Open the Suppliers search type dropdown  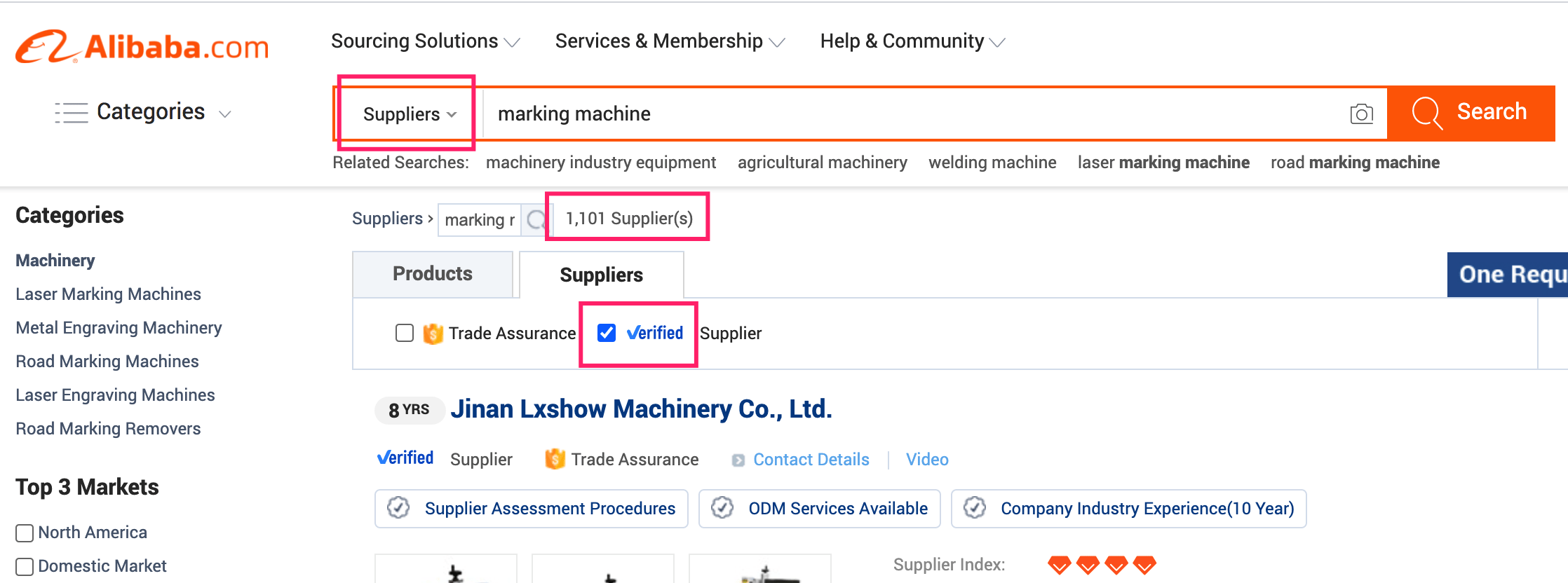coord(410,114)
